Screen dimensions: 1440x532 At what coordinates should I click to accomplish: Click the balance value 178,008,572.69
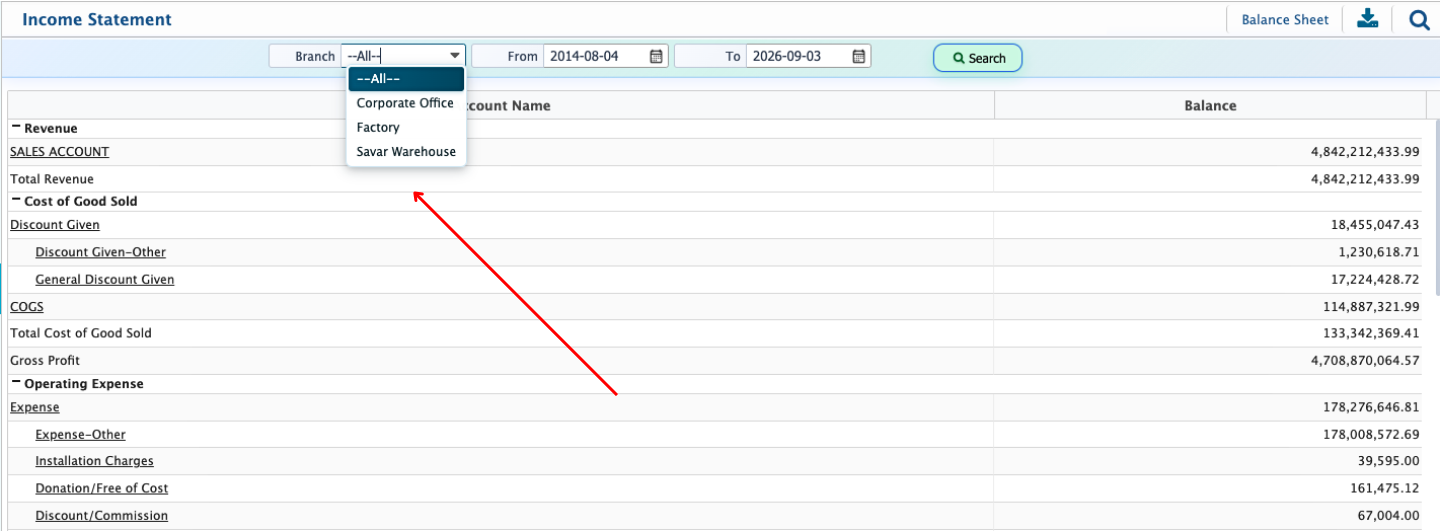[1373, 434]
